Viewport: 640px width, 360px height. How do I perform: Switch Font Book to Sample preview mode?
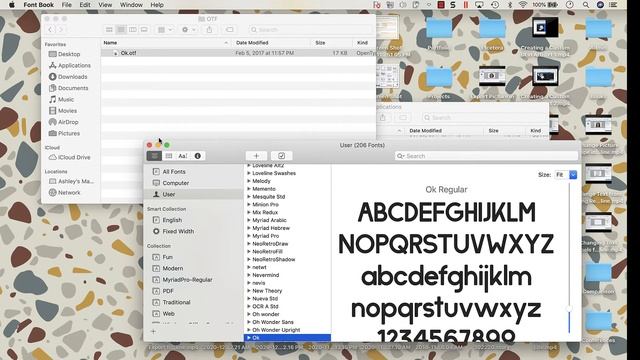(154, 156)
